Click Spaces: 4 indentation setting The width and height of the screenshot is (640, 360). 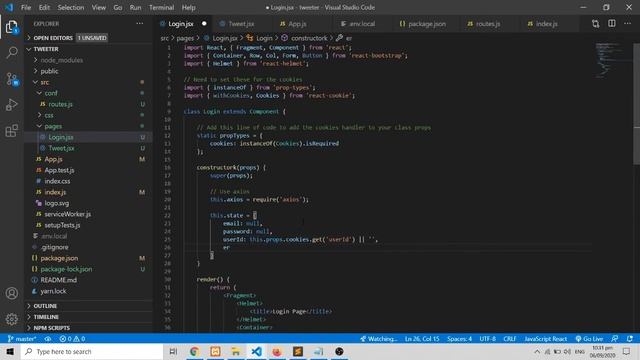click(x=459, y=339)
